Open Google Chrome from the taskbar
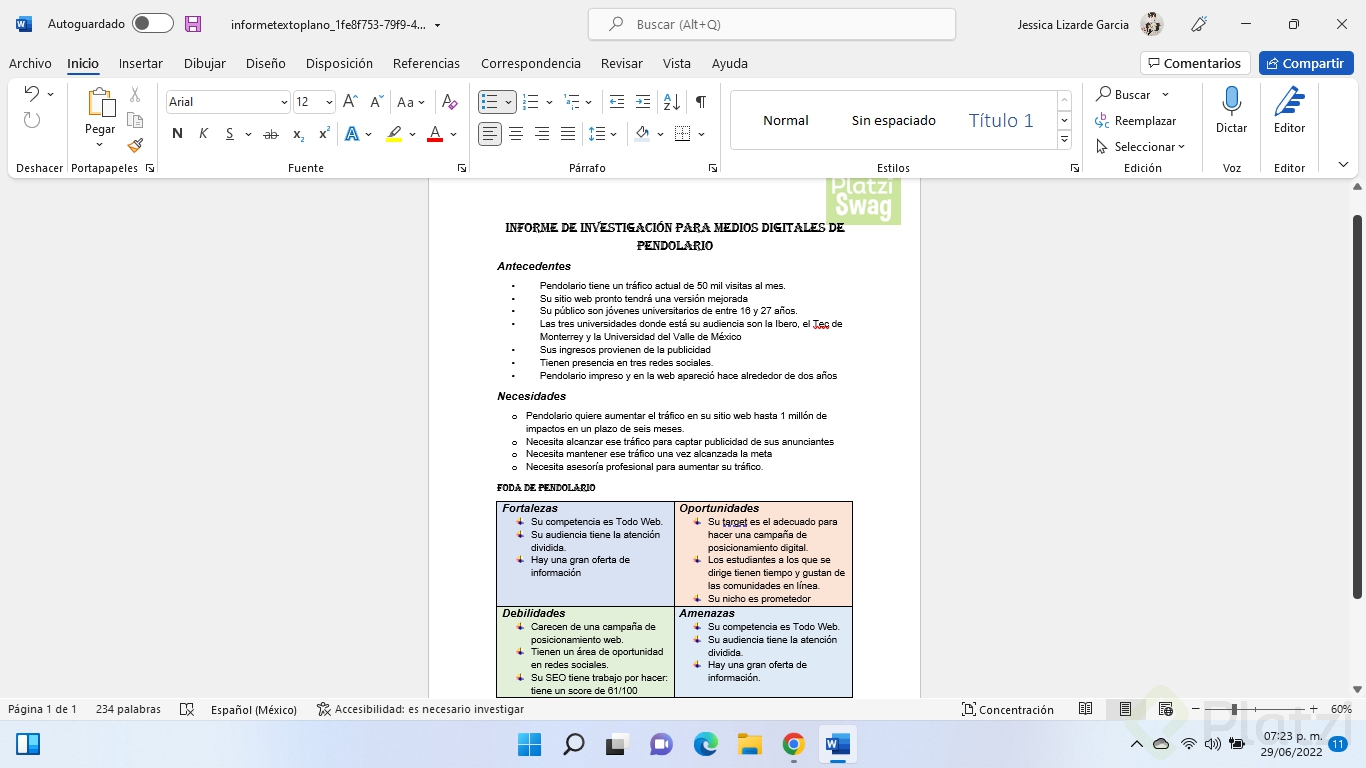The width and height of the screenshot is (1366, 768). (x=794, y=744)
